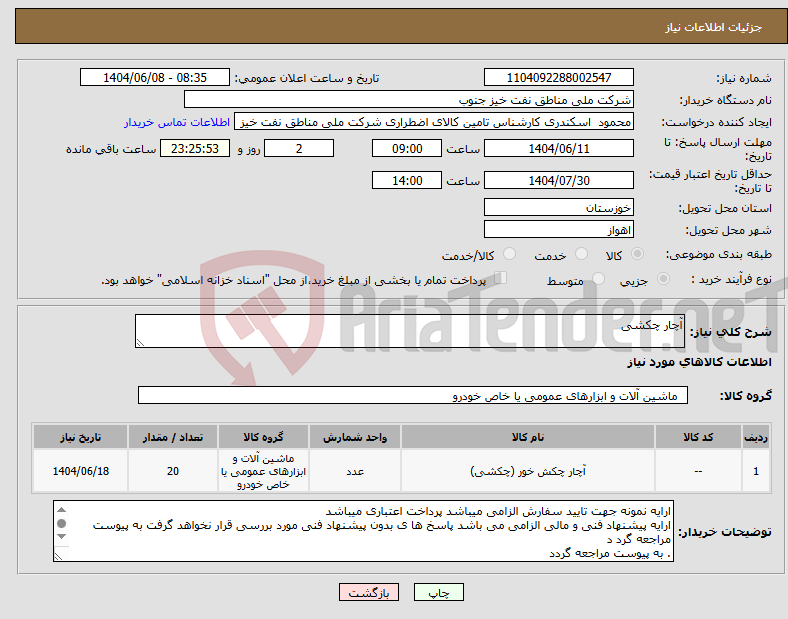Click the buyer organization name field
The height and width of the screenshot is (619, 788).
(409, 99)
